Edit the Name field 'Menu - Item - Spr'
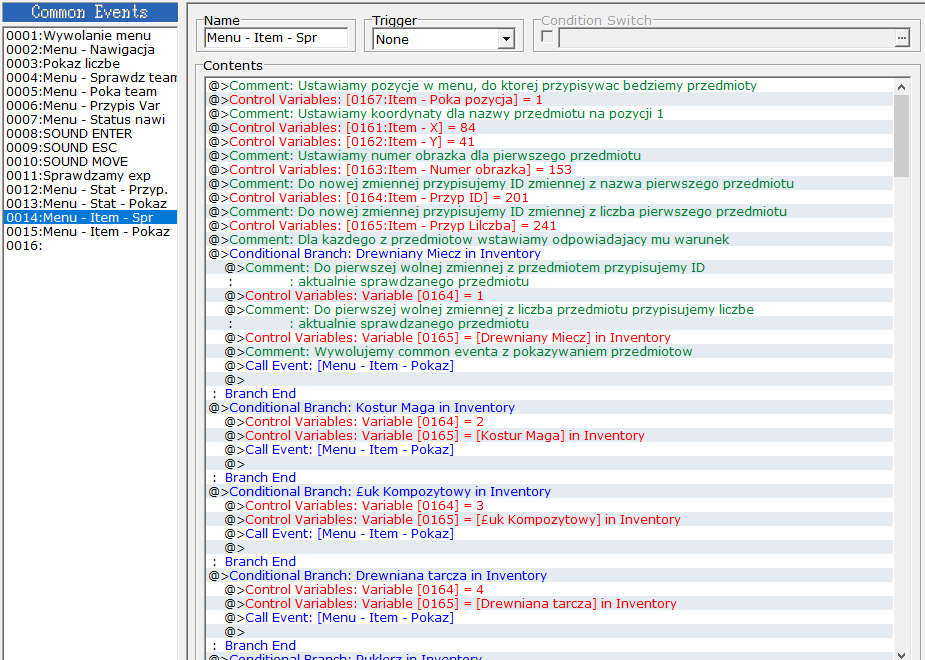Viewport: 925px width, 660px height. click(x=276, y=38)
